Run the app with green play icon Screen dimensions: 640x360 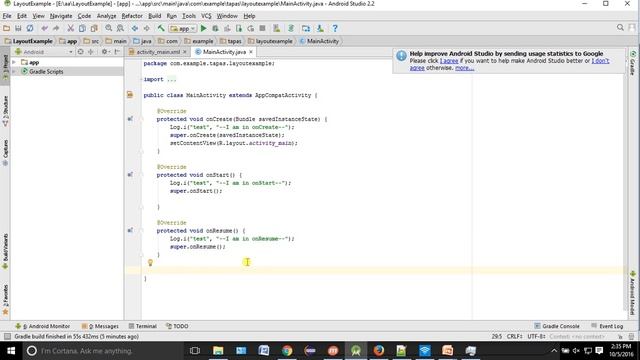203,29
